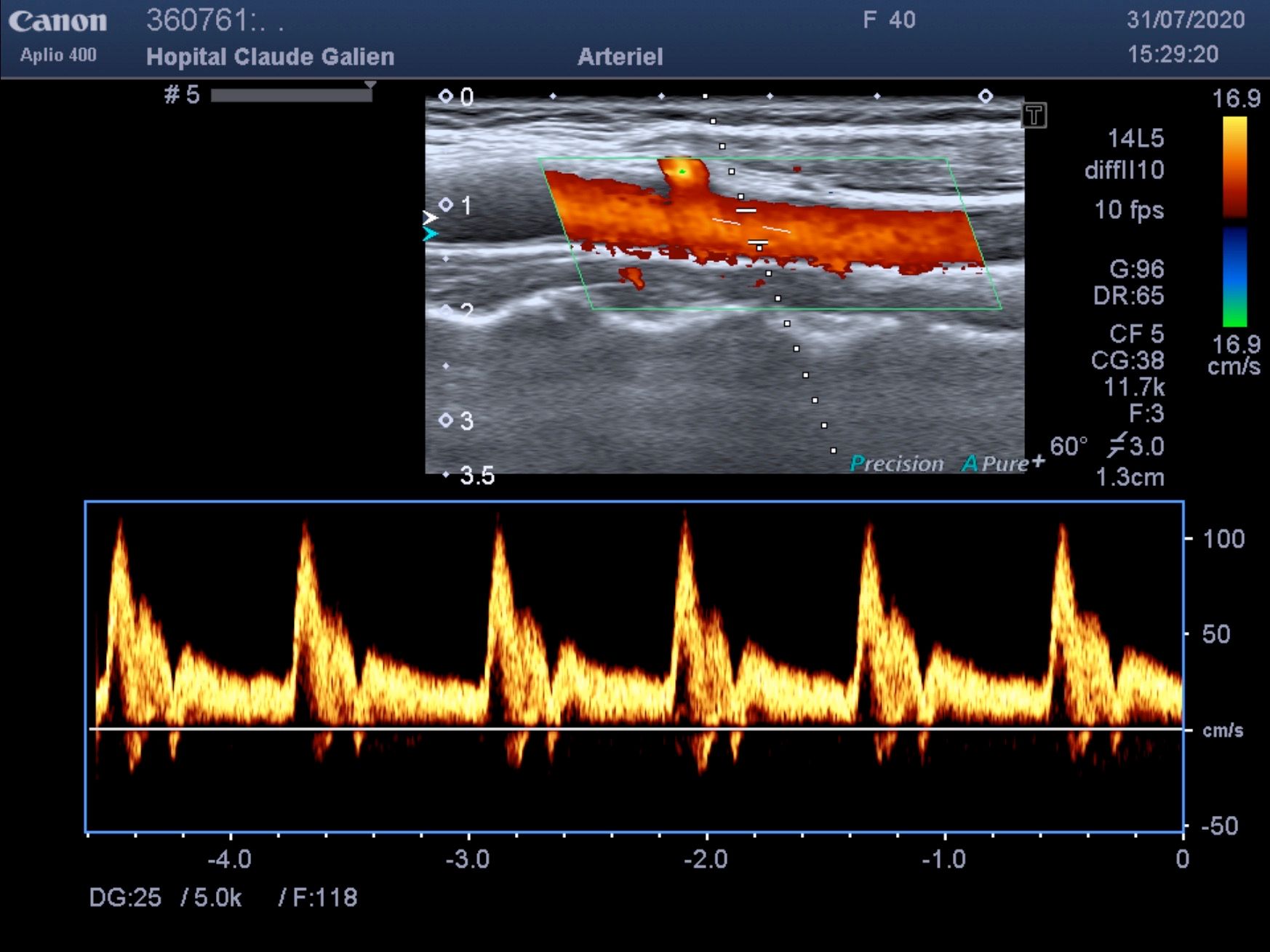The height and width of the screenshot is (952, 1270).
Task: Click the Doppler sample gate in the vessel
Action: click(x=752, y=226)
